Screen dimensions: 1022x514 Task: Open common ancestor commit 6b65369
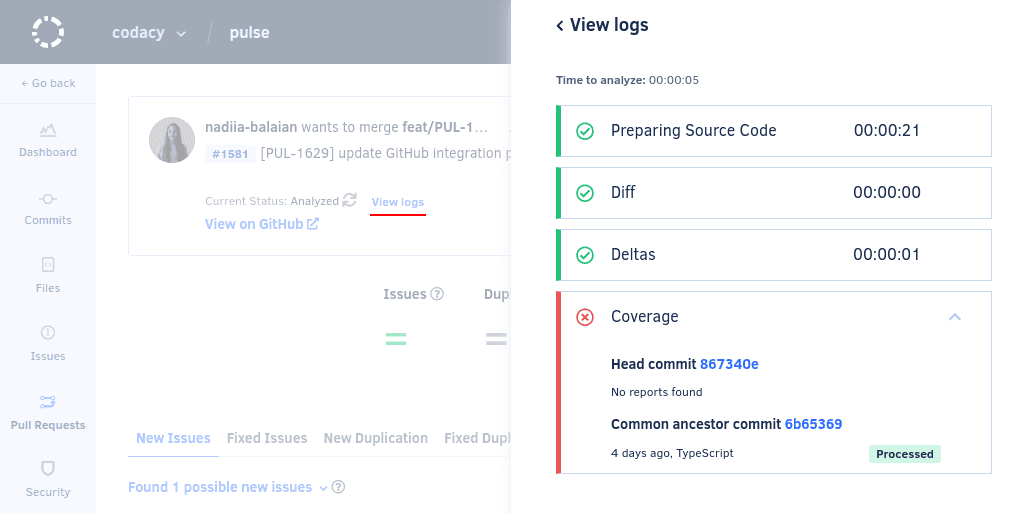[813, 424]
